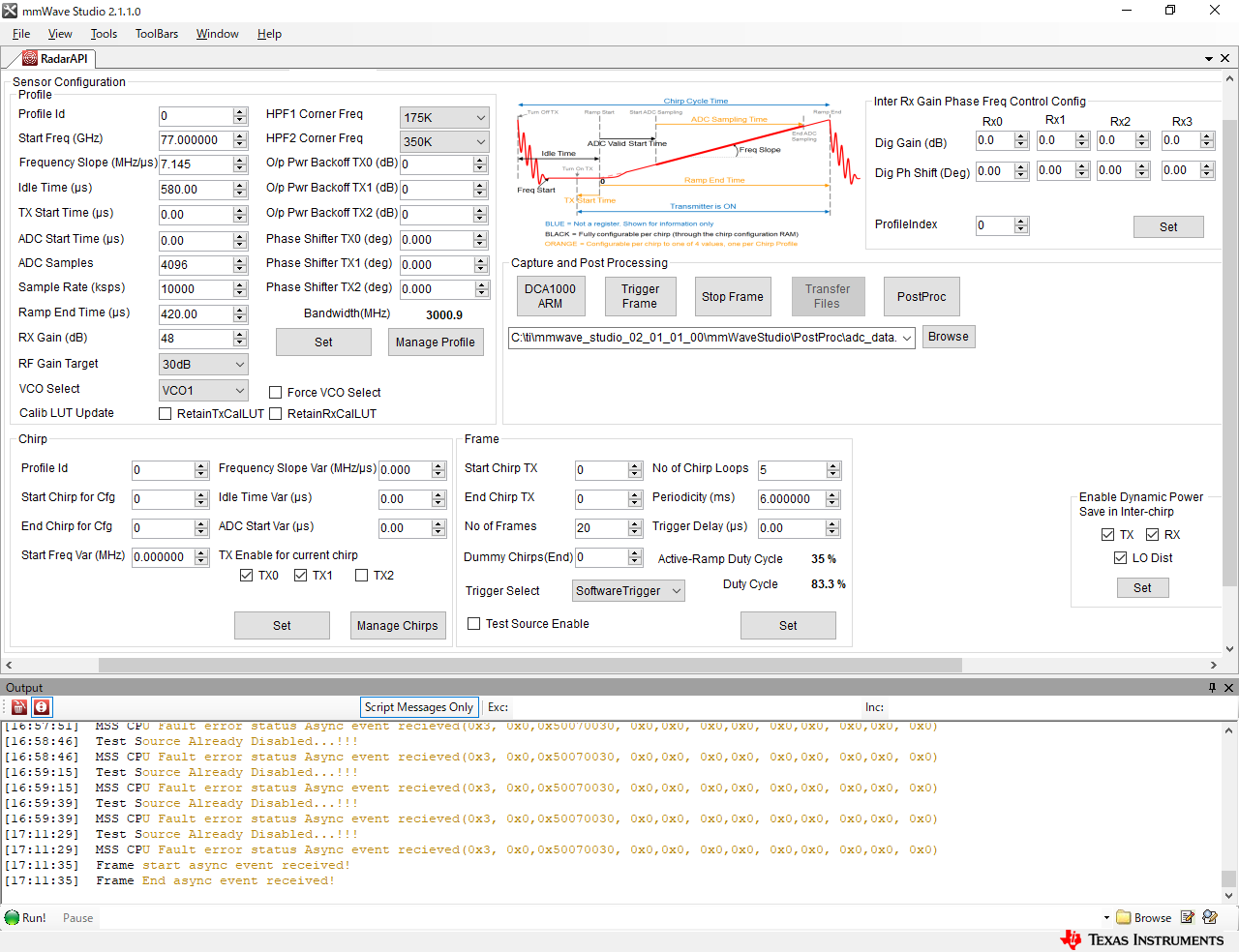This screenshot has height=952, width=1239.
Task: Open adc_data file path dropdown
Action: click(907, 338)
